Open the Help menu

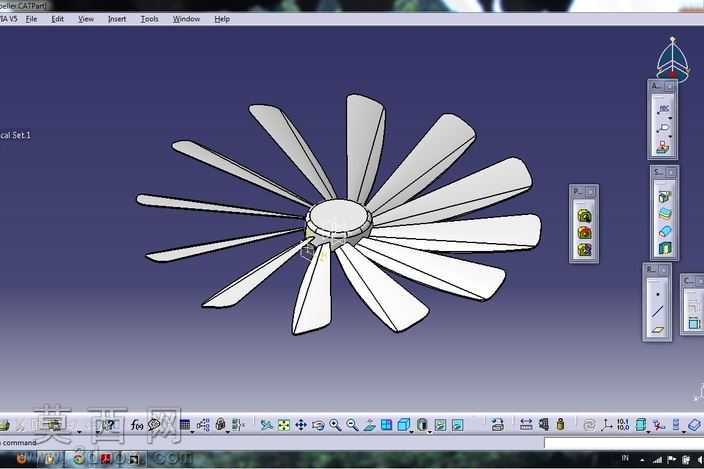click(222, 19)
